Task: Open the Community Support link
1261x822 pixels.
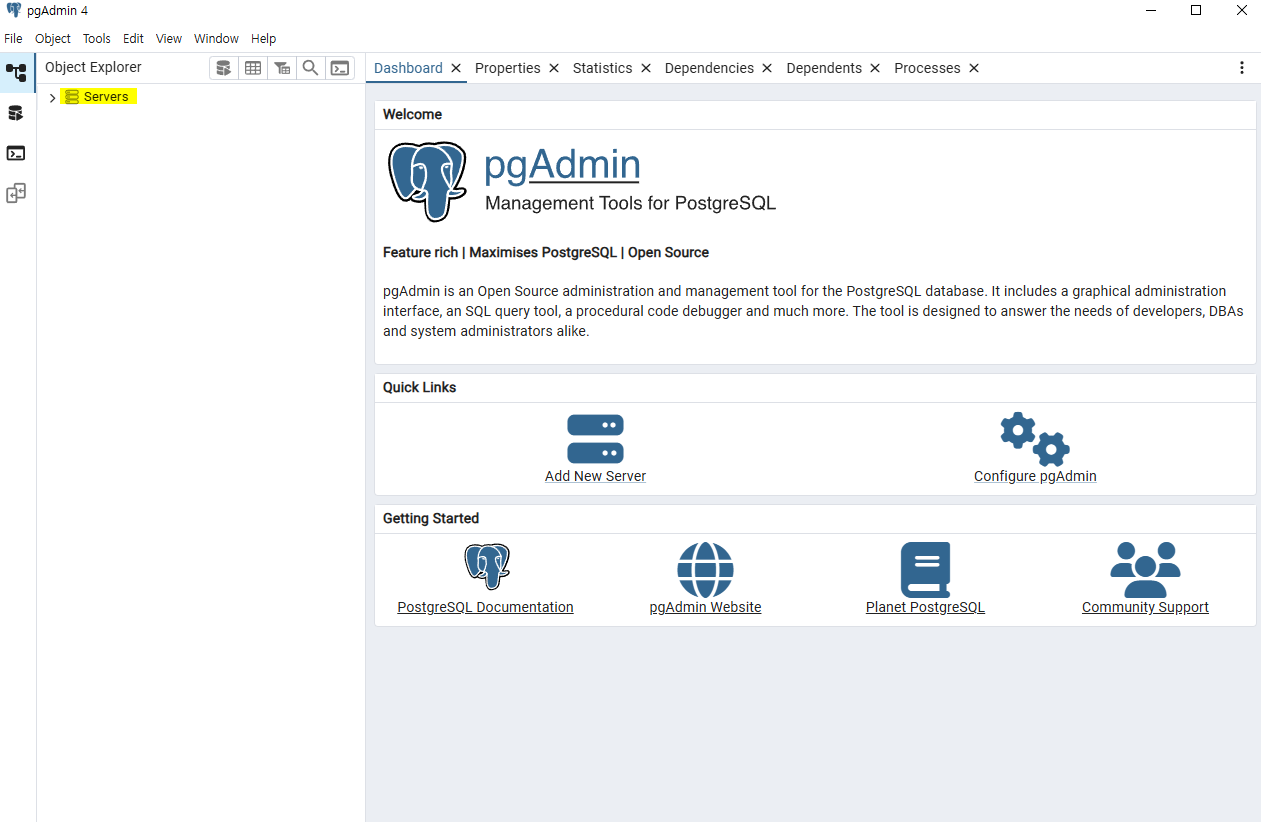Action: (x=1145, y=607)
